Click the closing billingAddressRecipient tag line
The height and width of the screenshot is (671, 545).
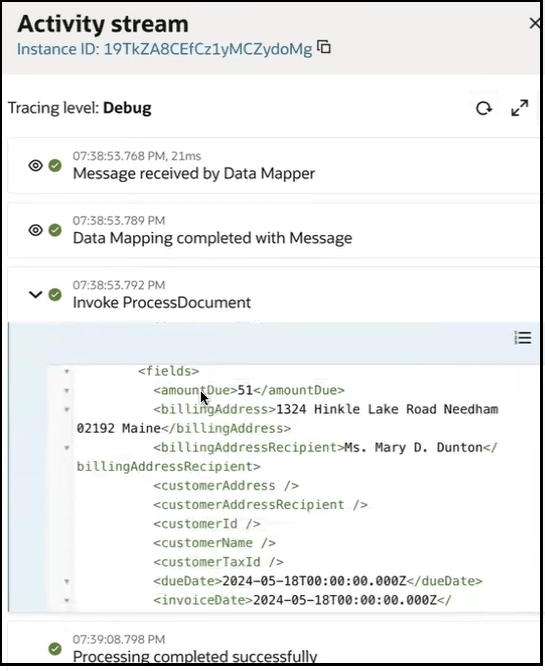169,466
